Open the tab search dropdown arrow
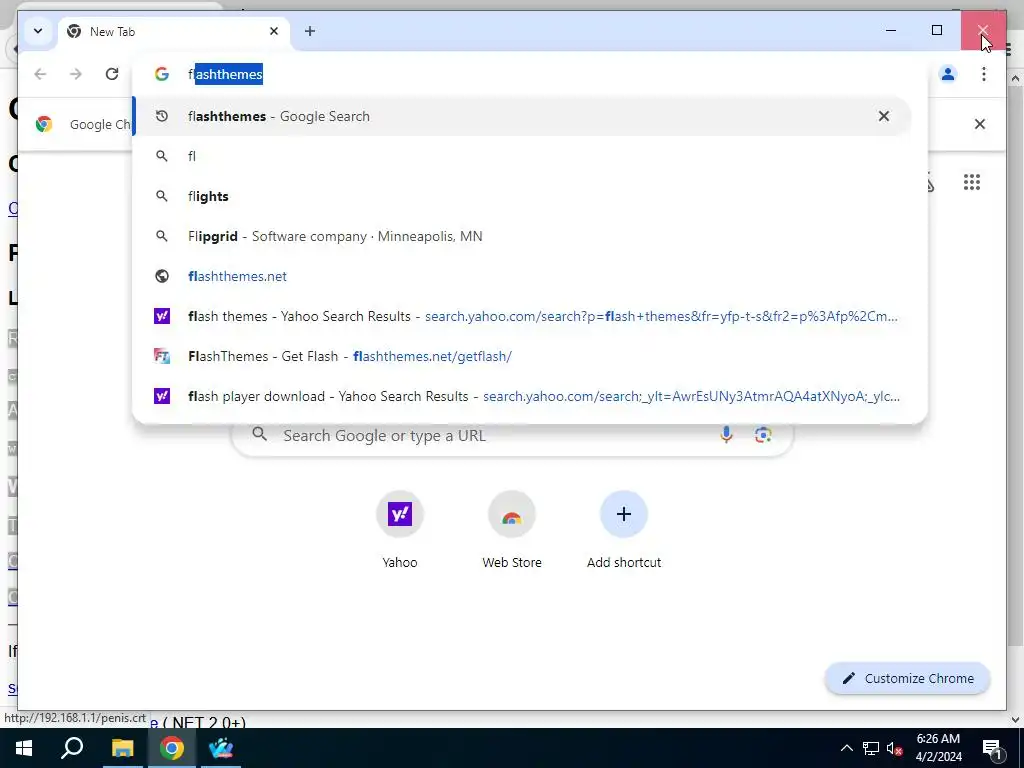This screenshot has width=1024, height=768. pos(38,31)
